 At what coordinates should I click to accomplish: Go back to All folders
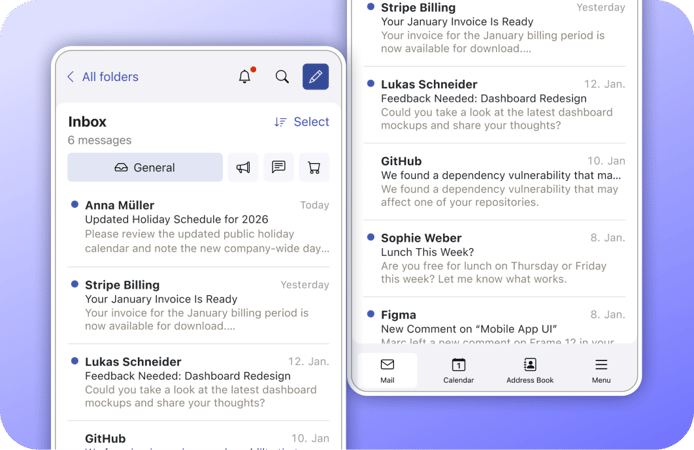pyautogui.click(x=102, y=77)
